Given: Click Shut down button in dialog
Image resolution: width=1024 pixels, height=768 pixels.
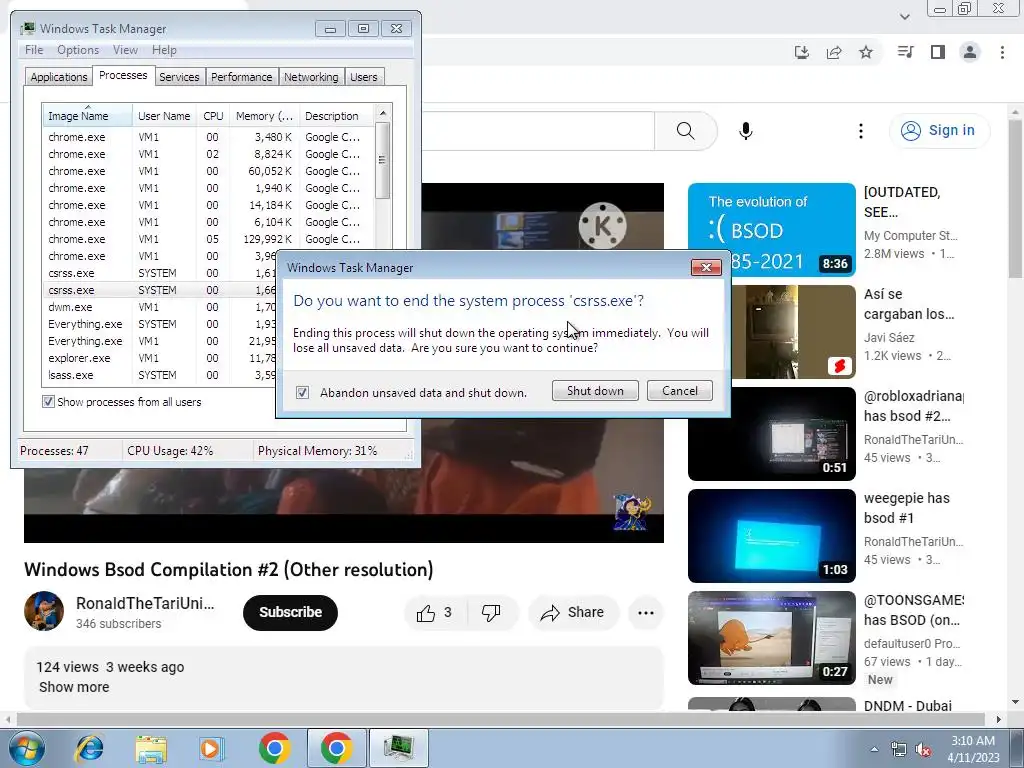Looking at the screenshot, I should pyautogui.click(x=595, y=391).
